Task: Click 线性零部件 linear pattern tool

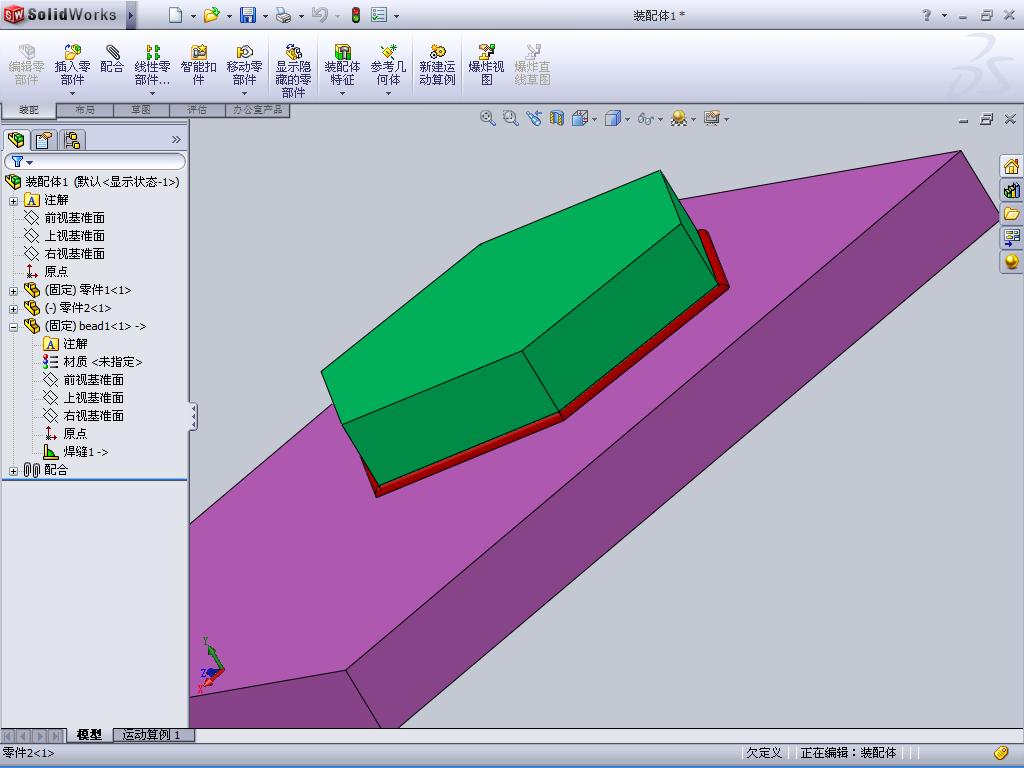Action: tap(152, 64)
